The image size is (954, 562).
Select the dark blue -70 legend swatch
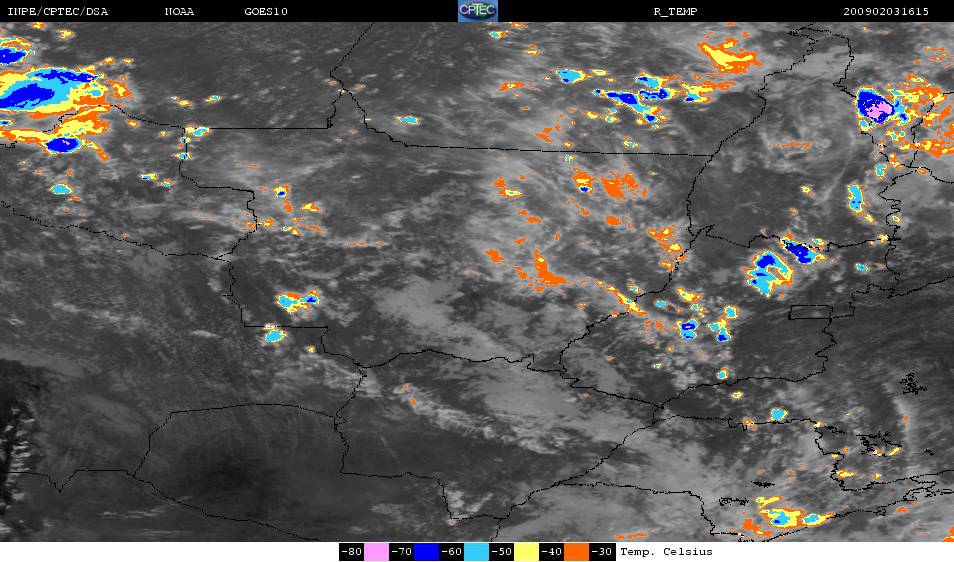pyautogui.click(x=427, y=552)
